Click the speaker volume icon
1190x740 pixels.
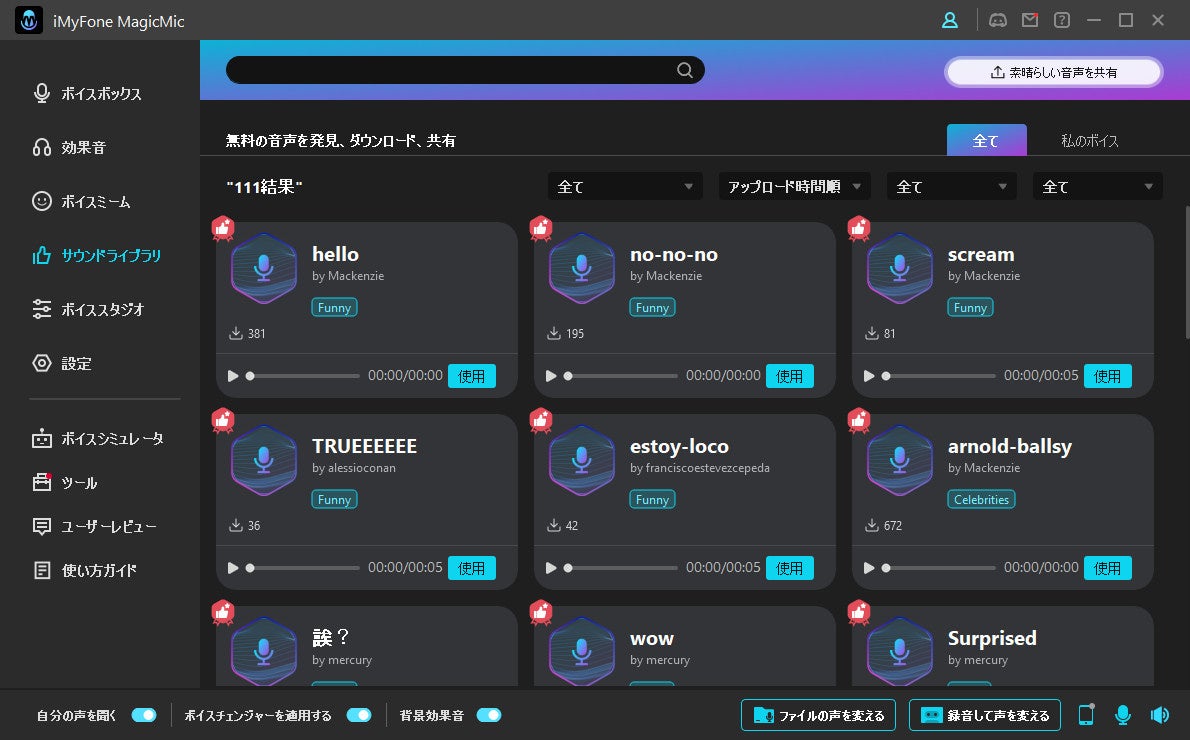point(1160,714)
